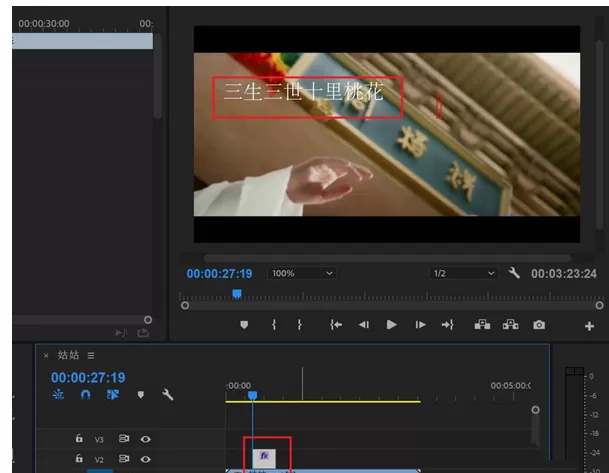Click Mark In bracket button
609x473 pixels.
[274, 325]
